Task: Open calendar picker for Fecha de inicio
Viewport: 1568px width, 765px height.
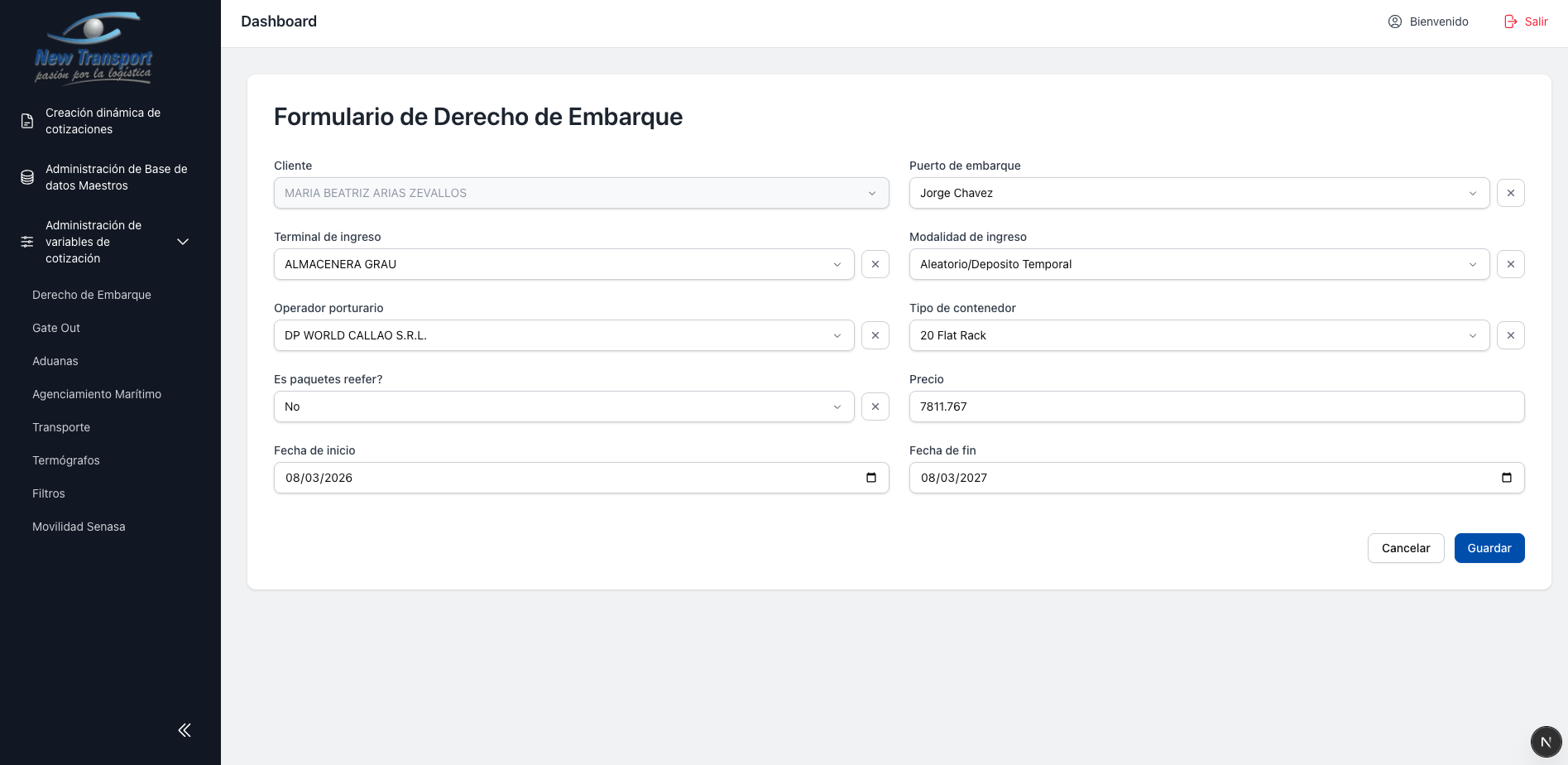Action: coord(870,478)
